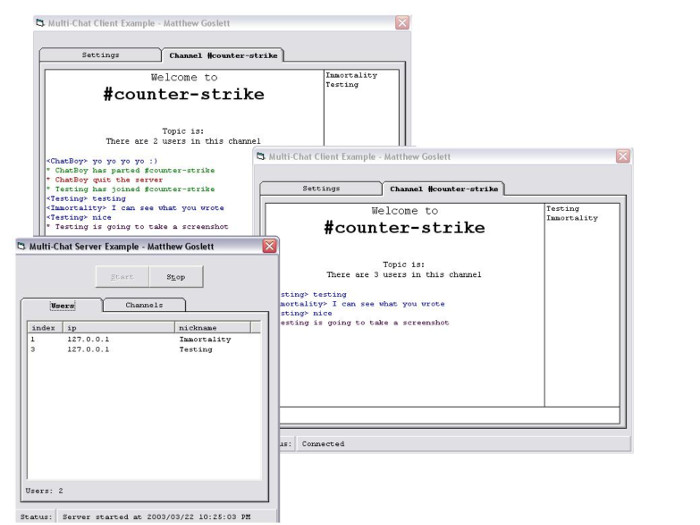Screen dimensions: 700x525
Task: Click the front chat client's title bar icon
Action: 261,156
